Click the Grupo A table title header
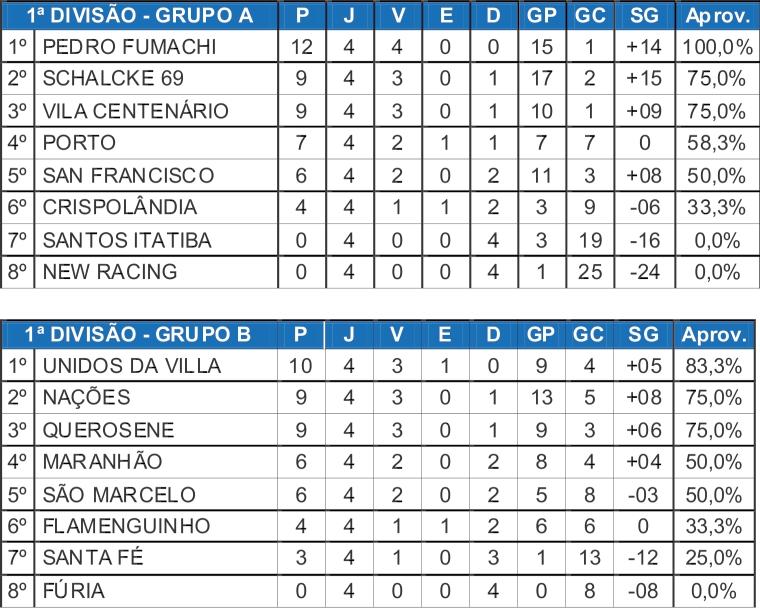Screen dimensions: 760x608 coord(140,16)
